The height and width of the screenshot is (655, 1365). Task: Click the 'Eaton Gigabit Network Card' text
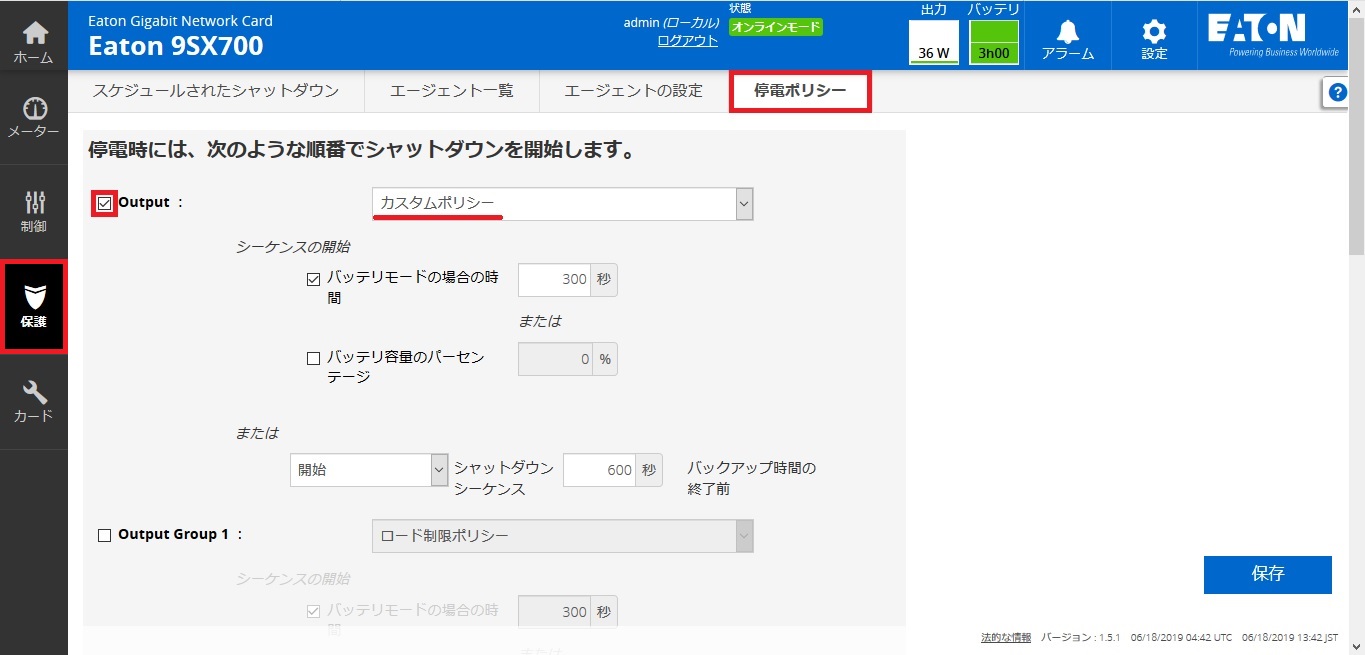180,20
